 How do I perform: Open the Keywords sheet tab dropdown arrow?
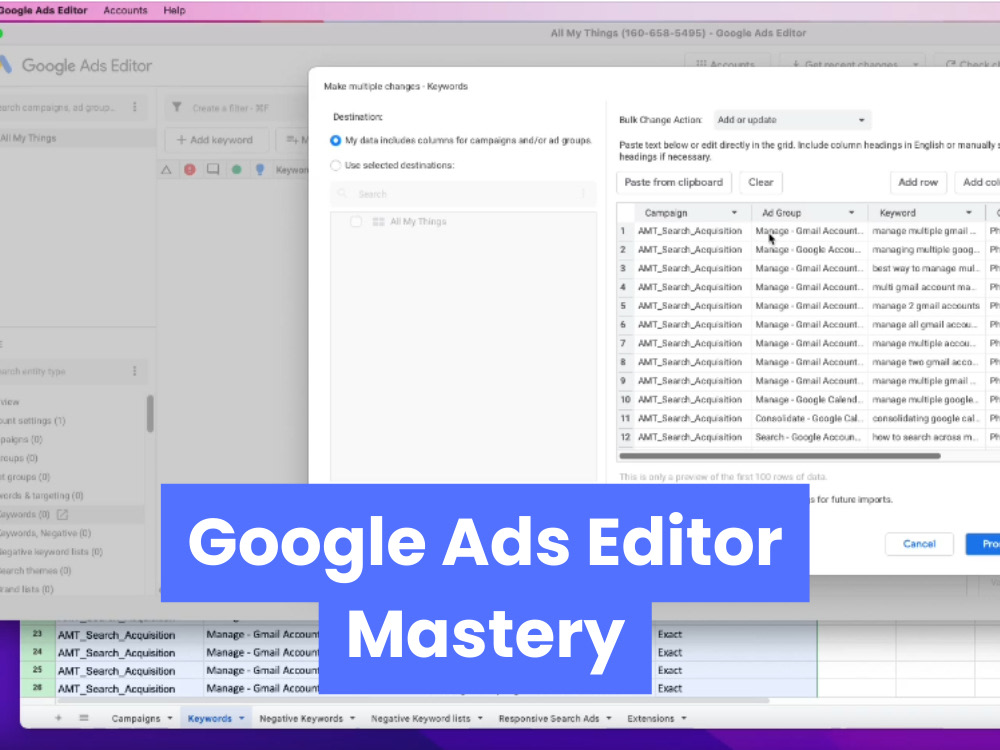(x=242, y=718)
